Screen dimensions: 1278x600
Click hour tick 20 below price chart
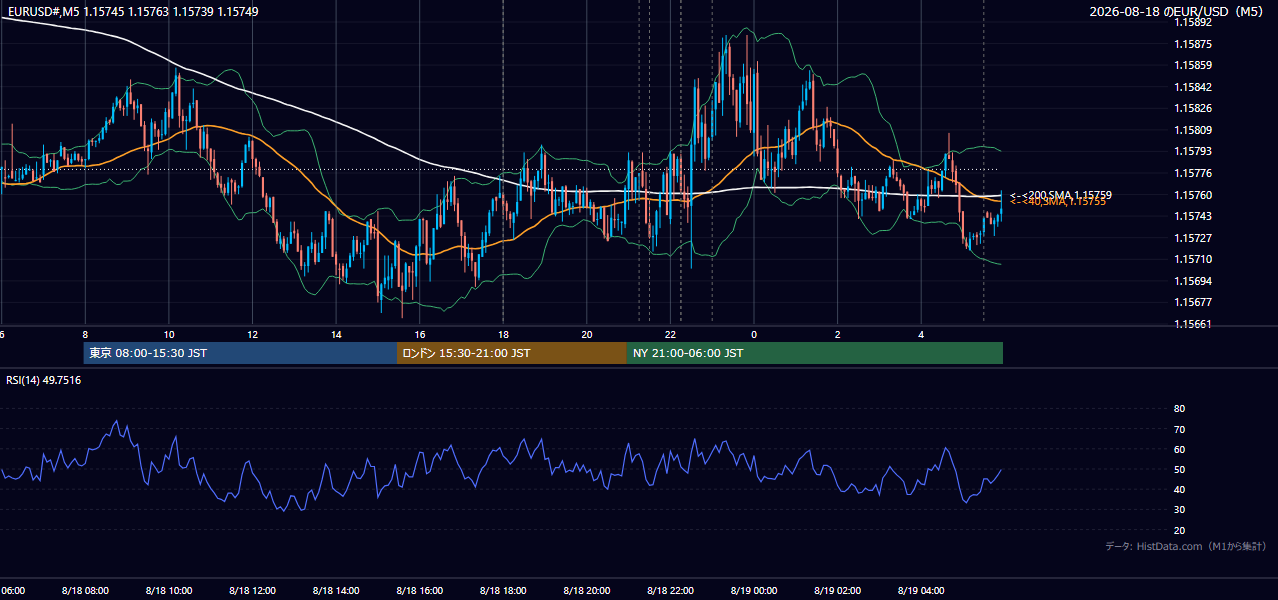[587, 334]
